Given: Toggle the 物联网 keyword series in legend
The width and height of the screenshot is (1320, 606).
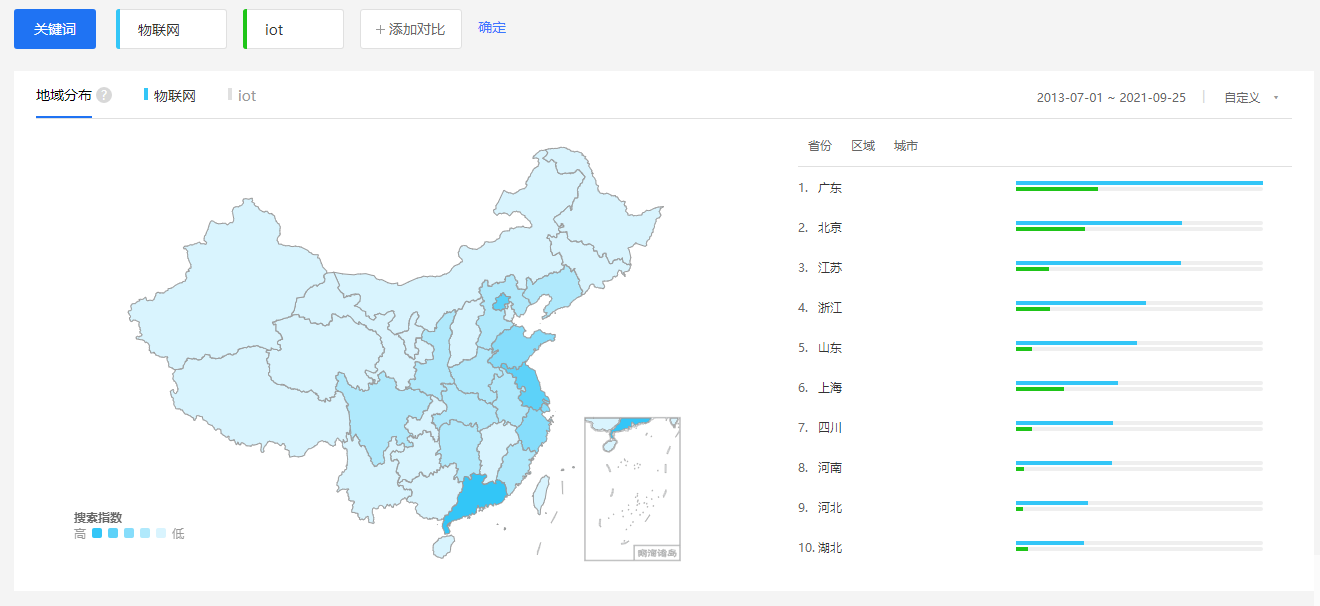Looking at the screenshot, I should (x=173, y=96).
